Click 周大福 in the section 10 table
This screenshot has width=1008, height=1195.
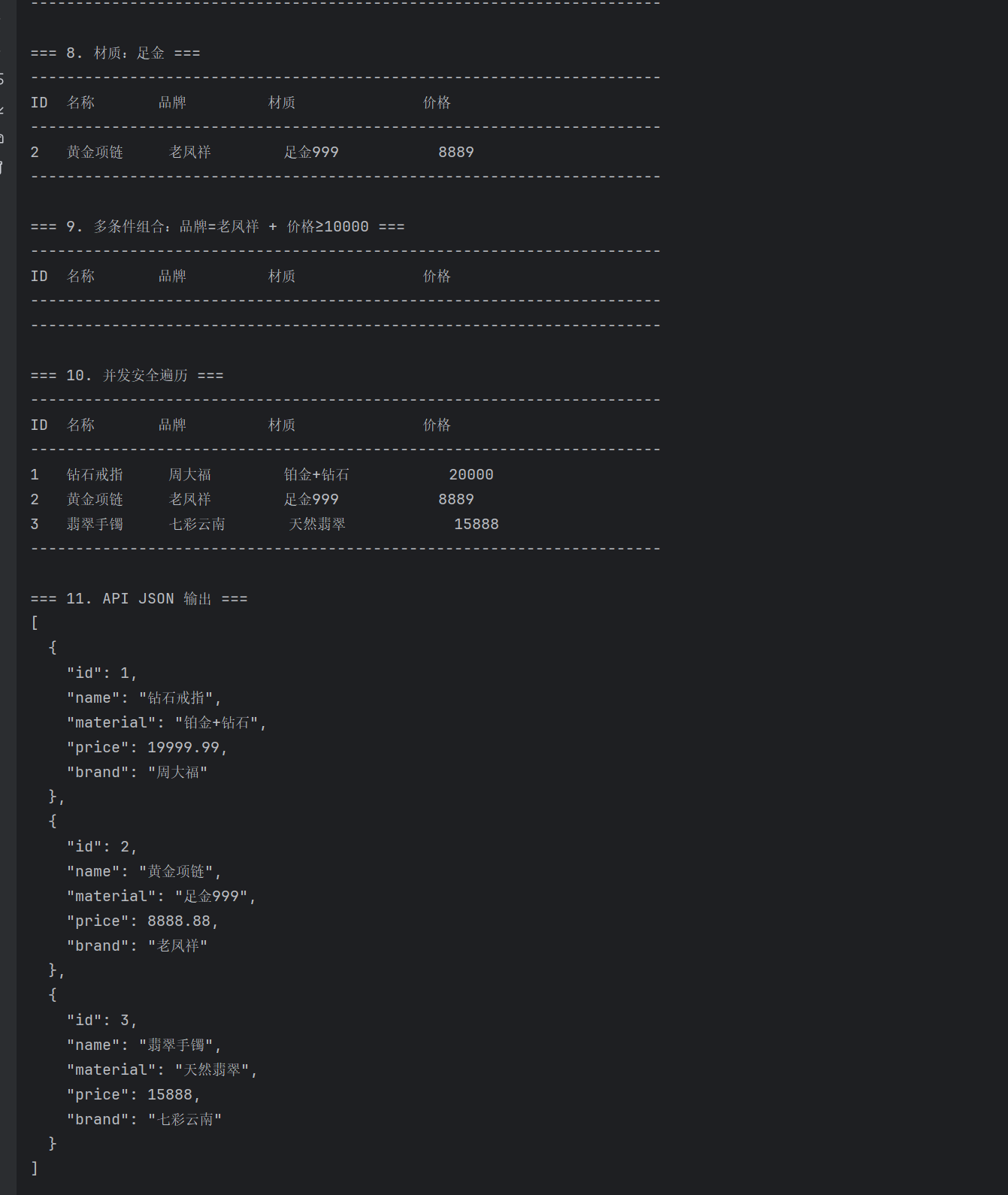[x=190, y=475]
